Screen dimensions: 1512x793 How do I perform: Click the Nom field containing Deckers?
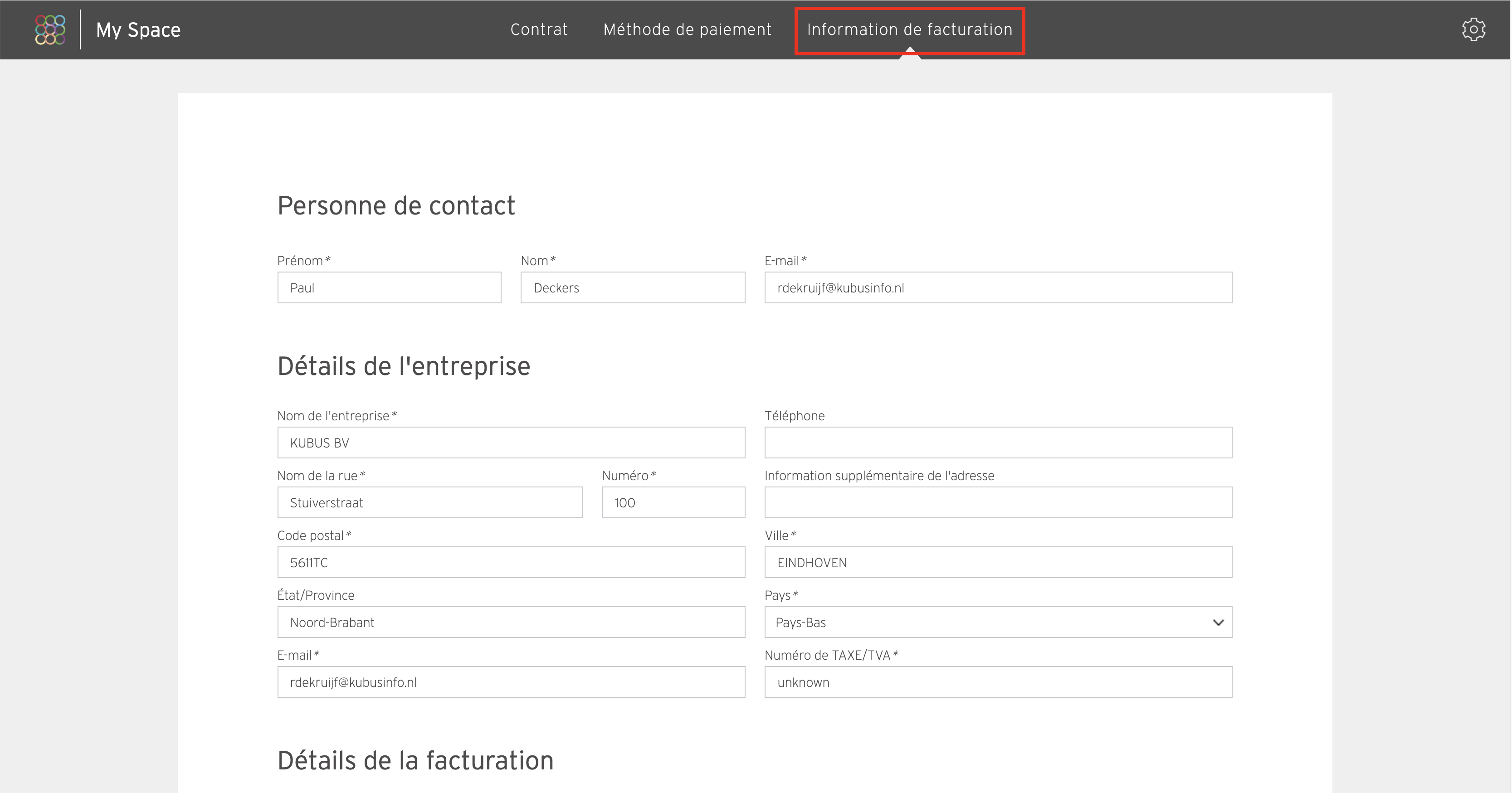pyautogui.click(x=633, y=287)
